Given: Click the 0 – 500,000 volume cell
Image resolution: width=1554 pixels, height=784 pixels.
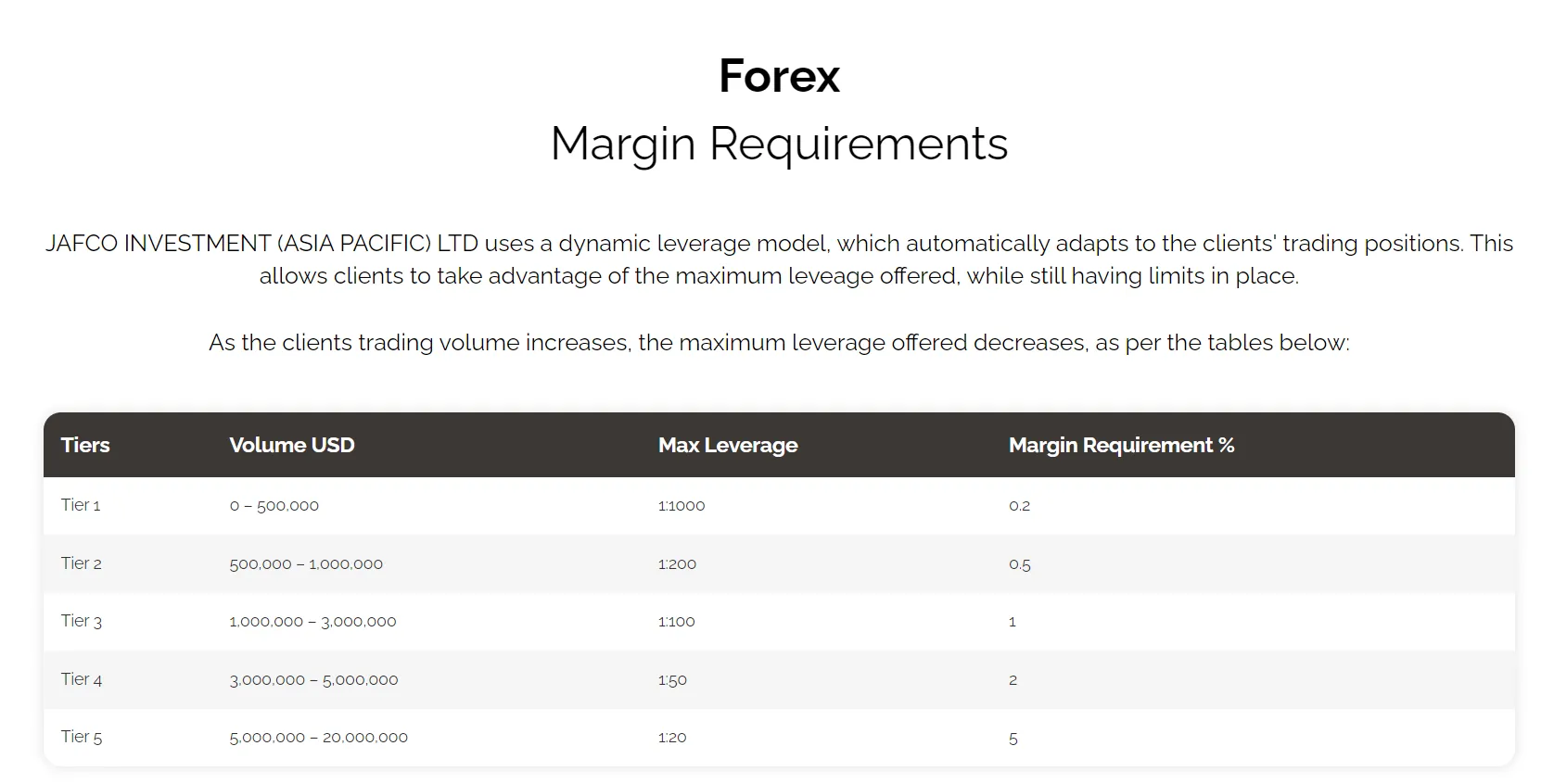Looking at the screenshot, I should (x=274, y=506).
